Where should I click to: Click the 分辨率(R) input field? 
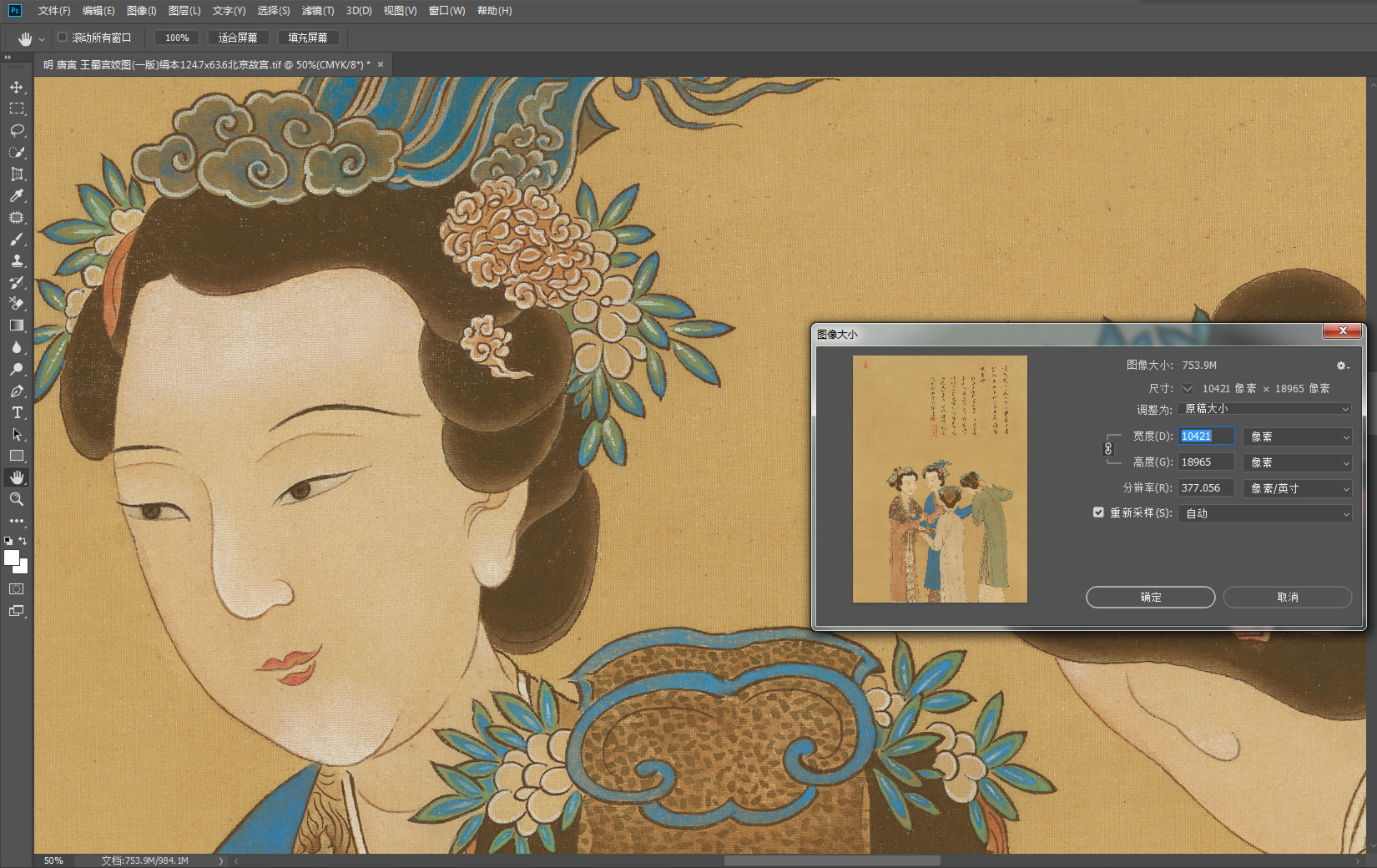pyautogui.click(x=1207, y=488)
